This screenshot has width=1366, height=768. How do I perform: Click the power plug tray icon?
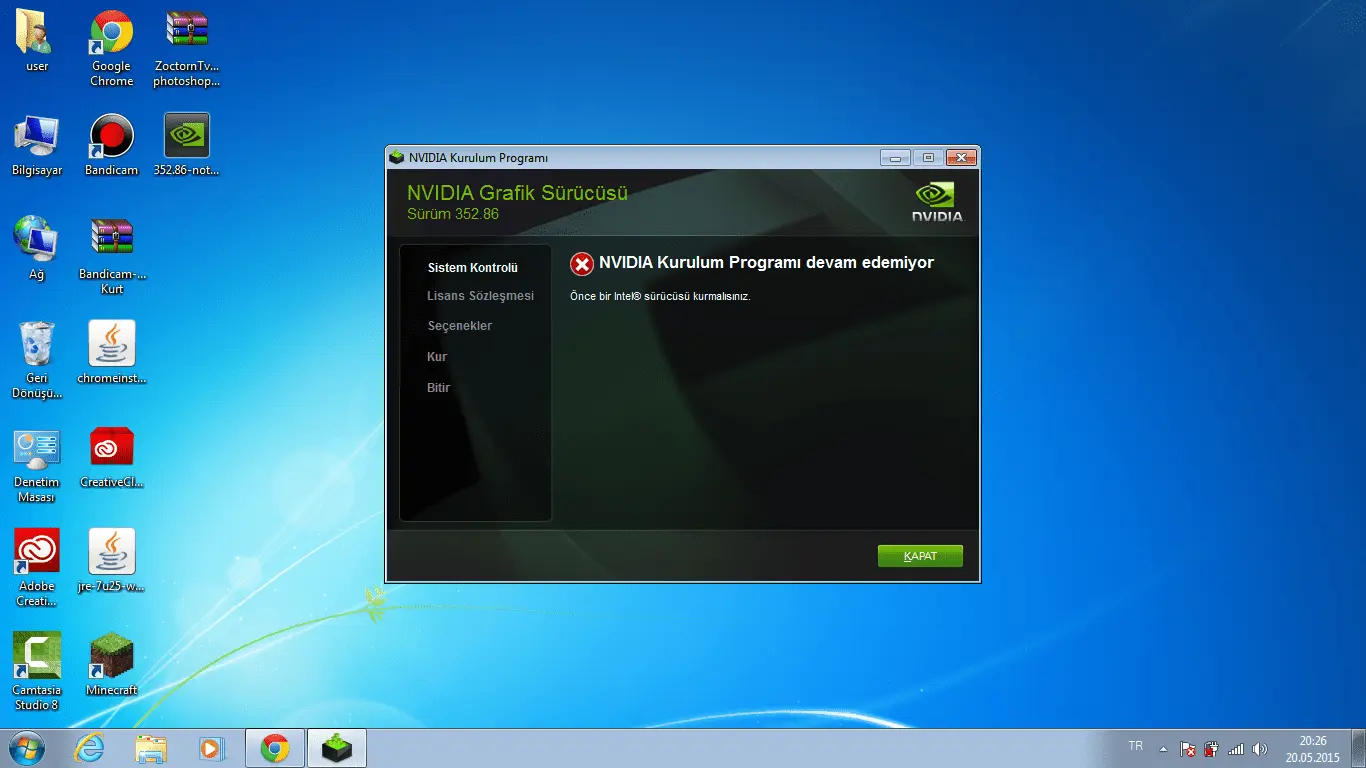coord(1212,748)
